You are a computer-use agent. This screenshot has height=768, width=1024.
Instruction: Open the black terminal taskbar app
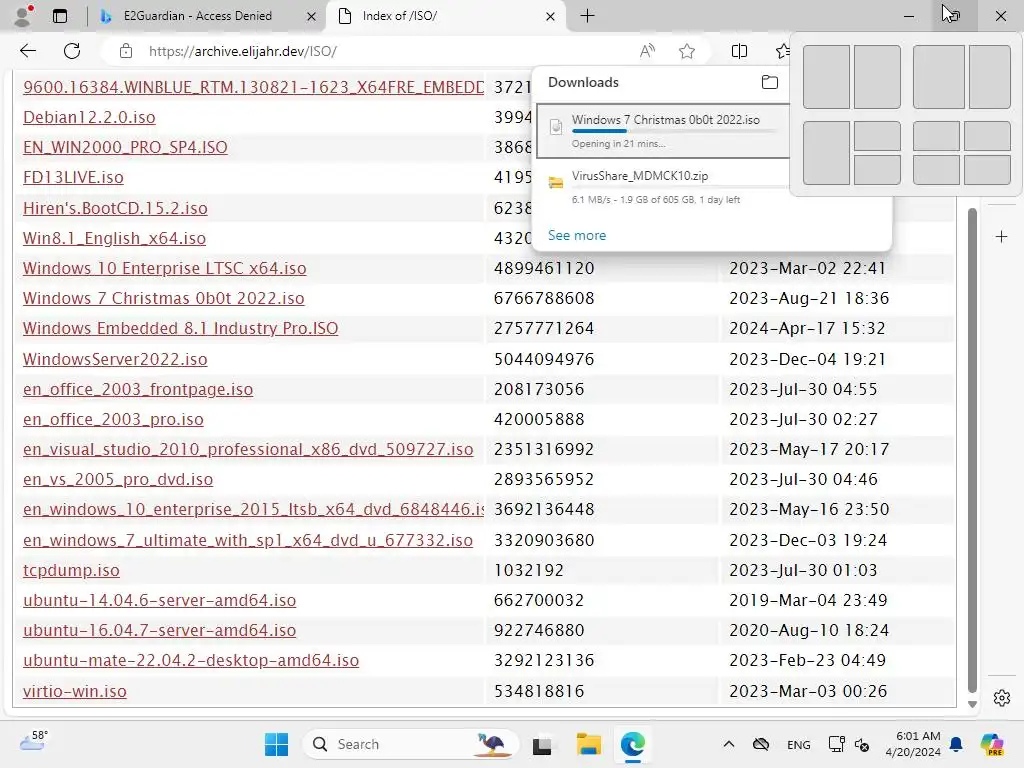click(x=542, y=745)
